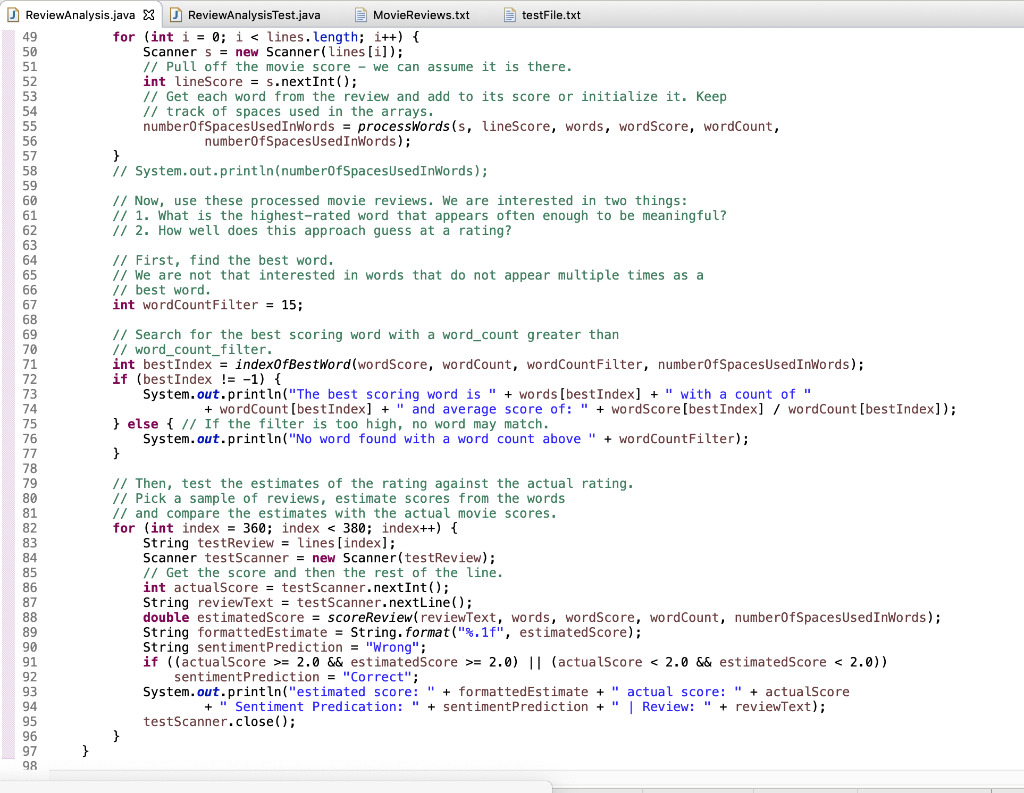Click line number 49 in the gutter
The height and width of the screenshot is (793, 1024).
point(30,36)
